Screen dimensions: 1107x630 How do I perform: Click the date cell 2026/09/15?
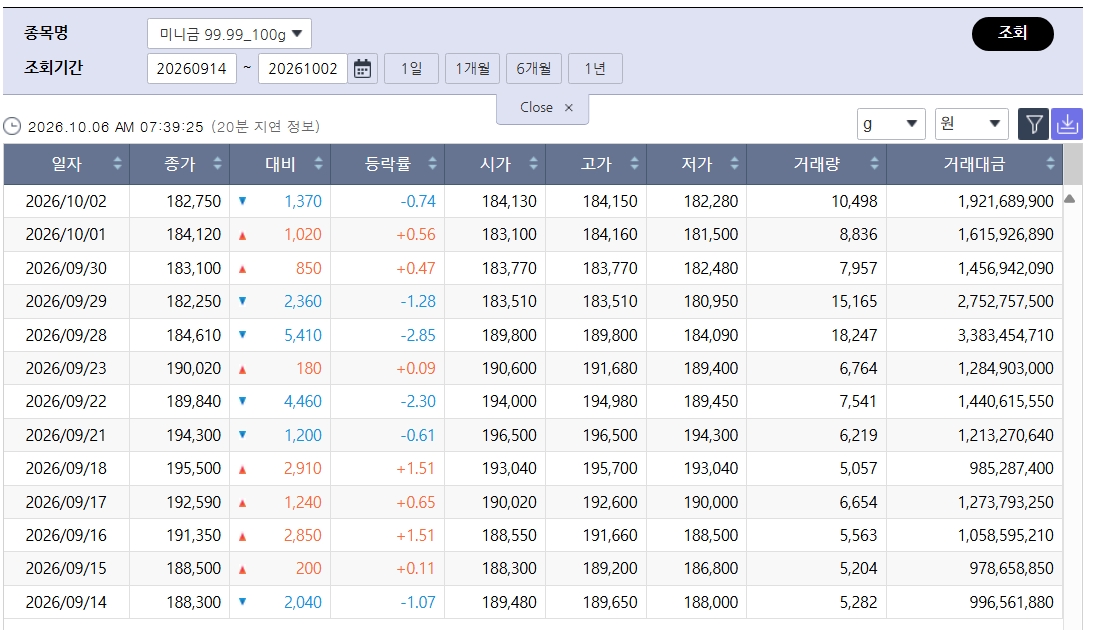(x=66, y=569)
